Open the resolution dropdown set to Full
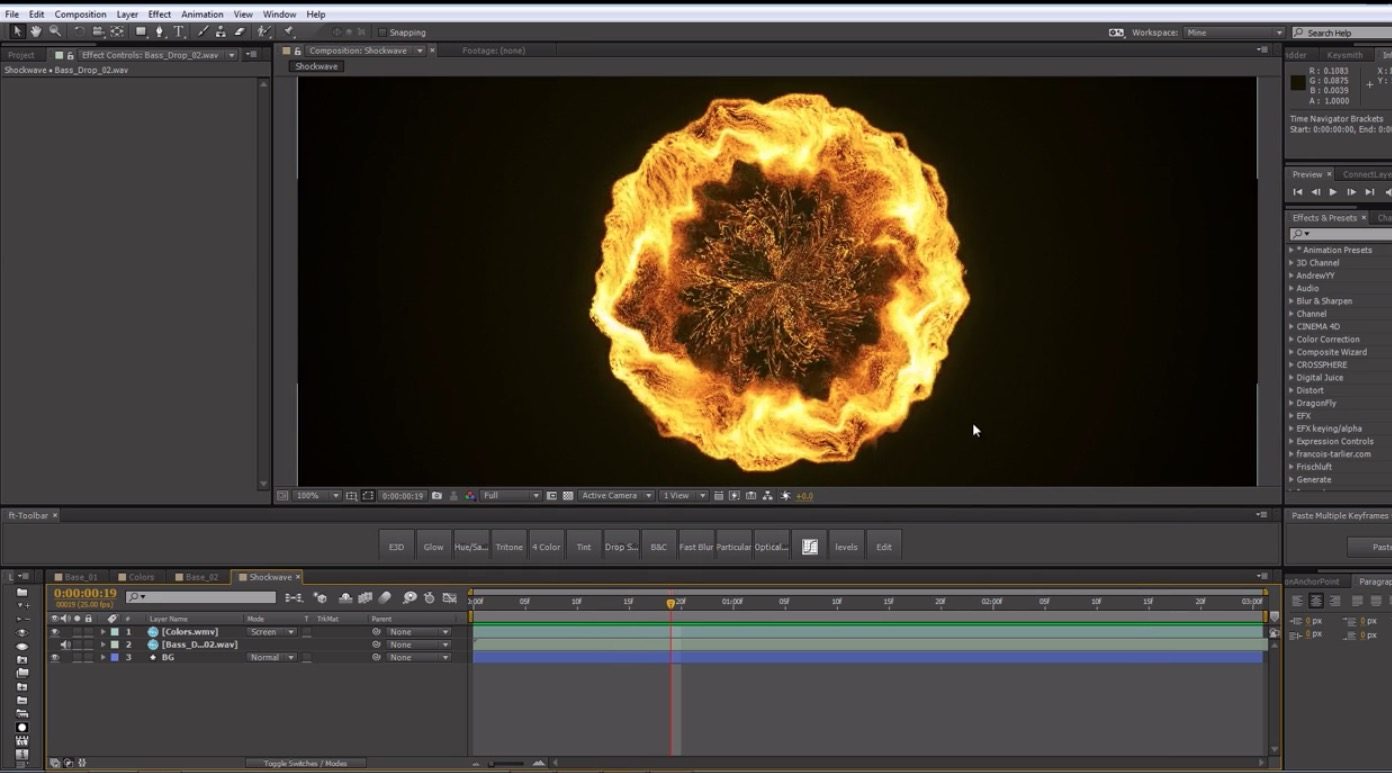 click(x=511, y=496)
